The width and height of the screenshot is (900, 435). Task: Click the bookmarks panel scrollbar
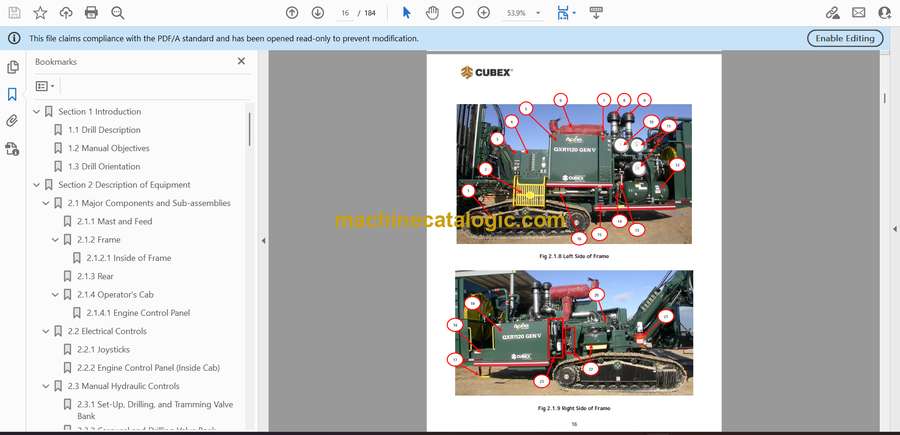pyautogui.click(x=250, y=129)
